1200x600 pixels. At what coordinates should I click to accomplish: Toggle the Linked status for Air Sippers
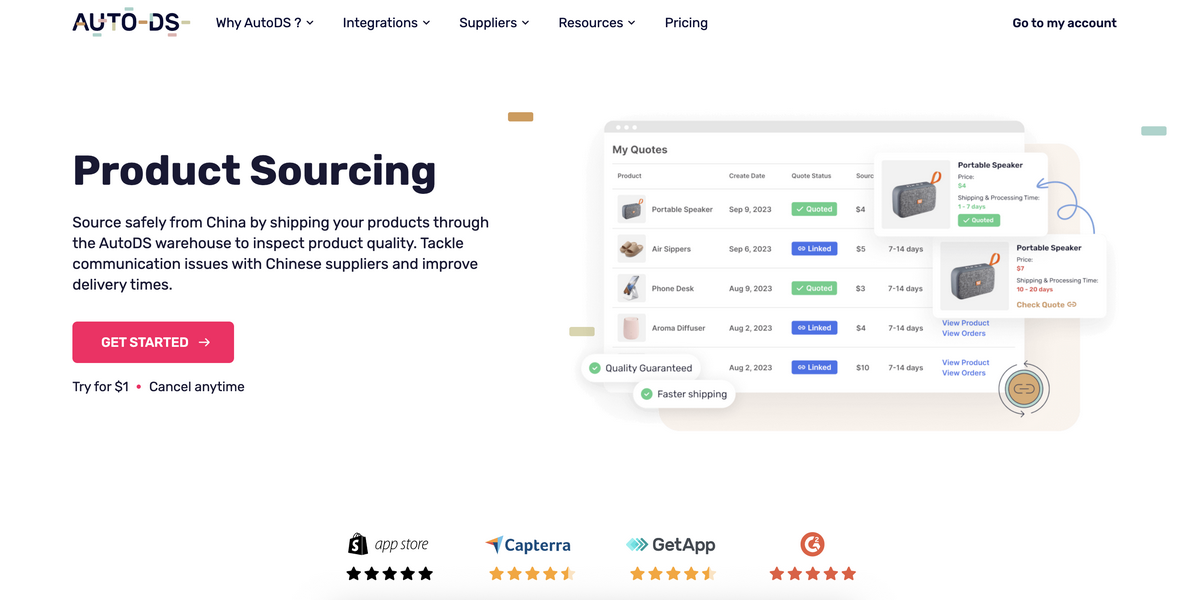[813, 248]
